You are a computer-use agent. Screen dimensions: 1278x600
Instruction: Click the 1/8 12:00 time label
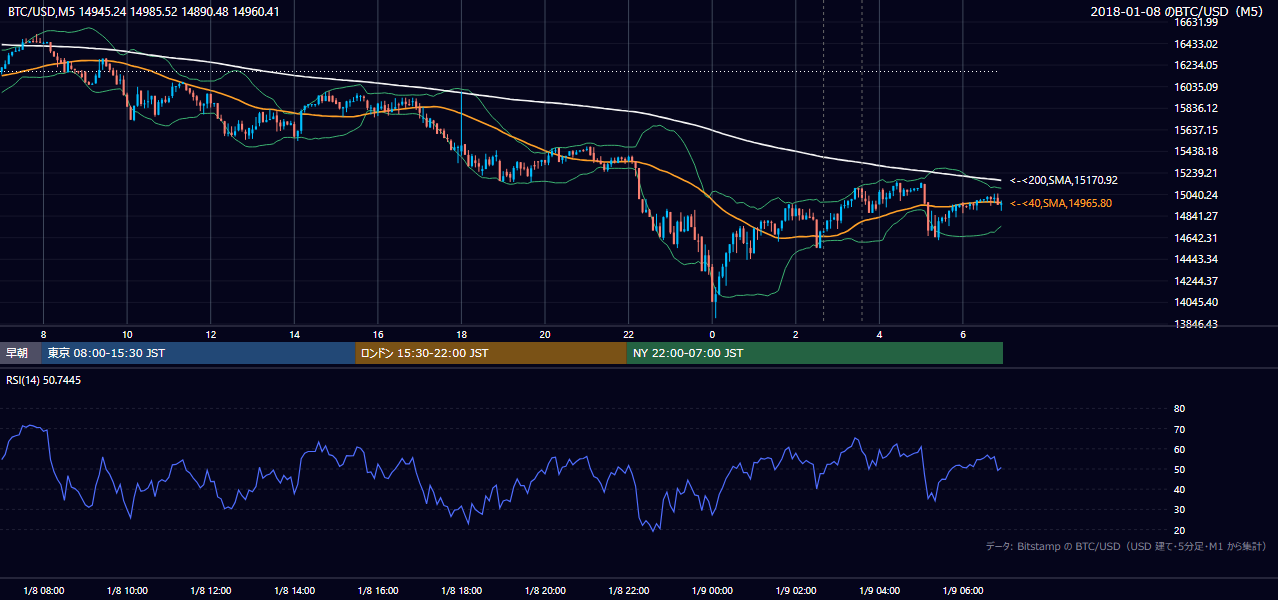pos(211,590)
